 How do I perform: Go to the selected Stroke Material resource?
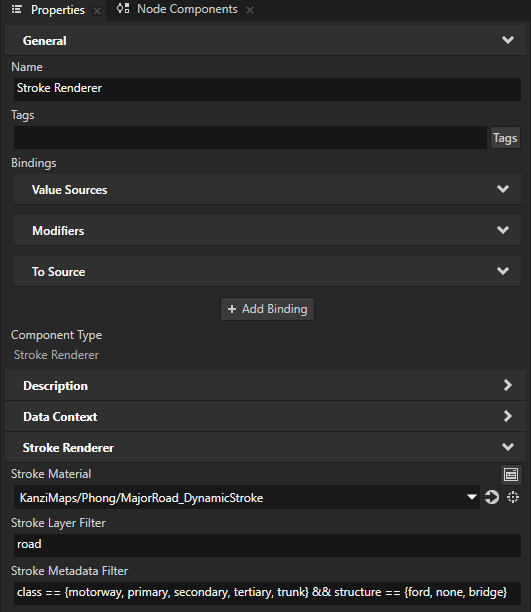coord(492,497)
